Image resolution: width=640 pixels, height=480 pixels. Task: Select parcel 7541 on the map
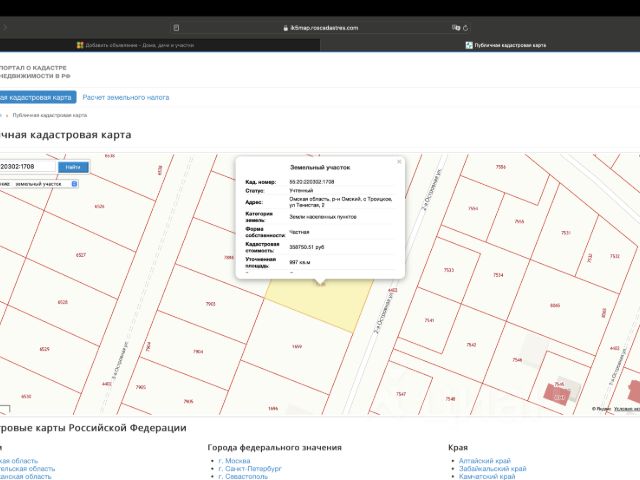coord(429,320)
